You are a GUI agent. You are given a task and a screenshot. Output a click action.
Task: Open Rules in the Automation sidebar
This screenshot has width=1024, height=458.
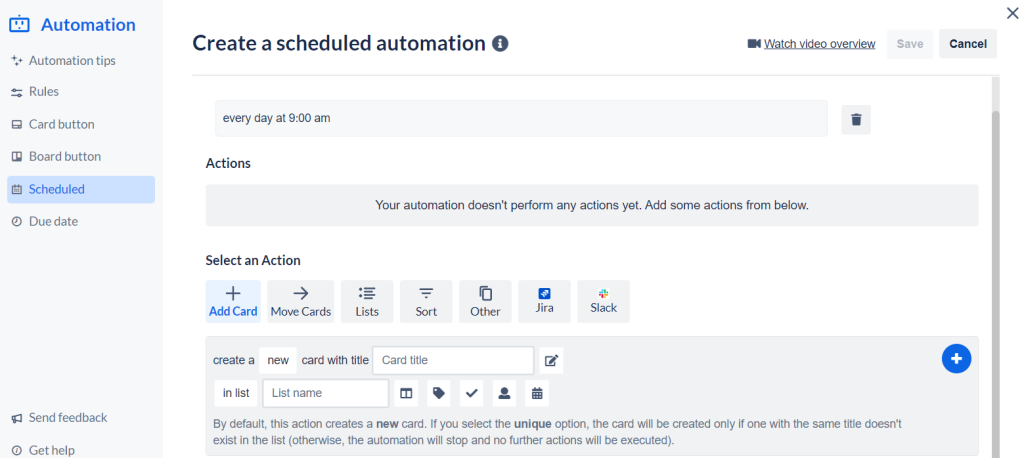click(44, 92)
